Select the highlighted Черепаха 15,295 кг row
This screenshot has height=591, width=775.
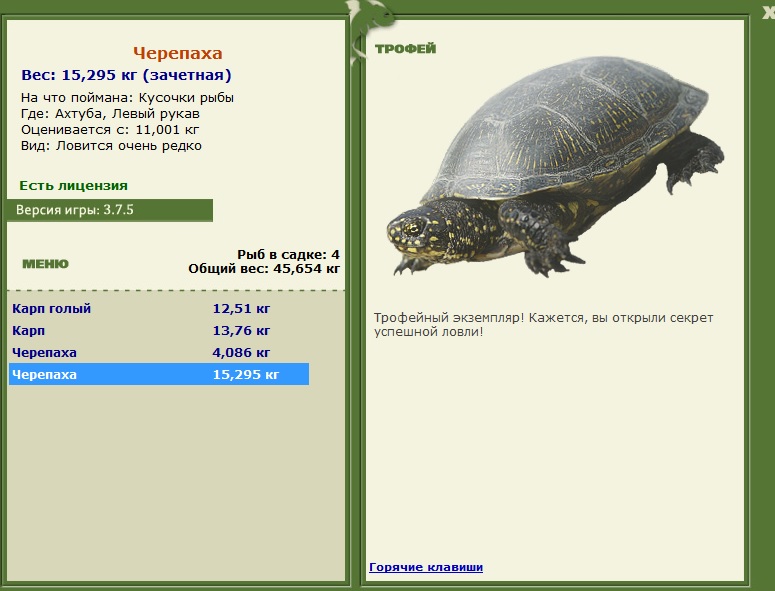click(x=159, y=375)
